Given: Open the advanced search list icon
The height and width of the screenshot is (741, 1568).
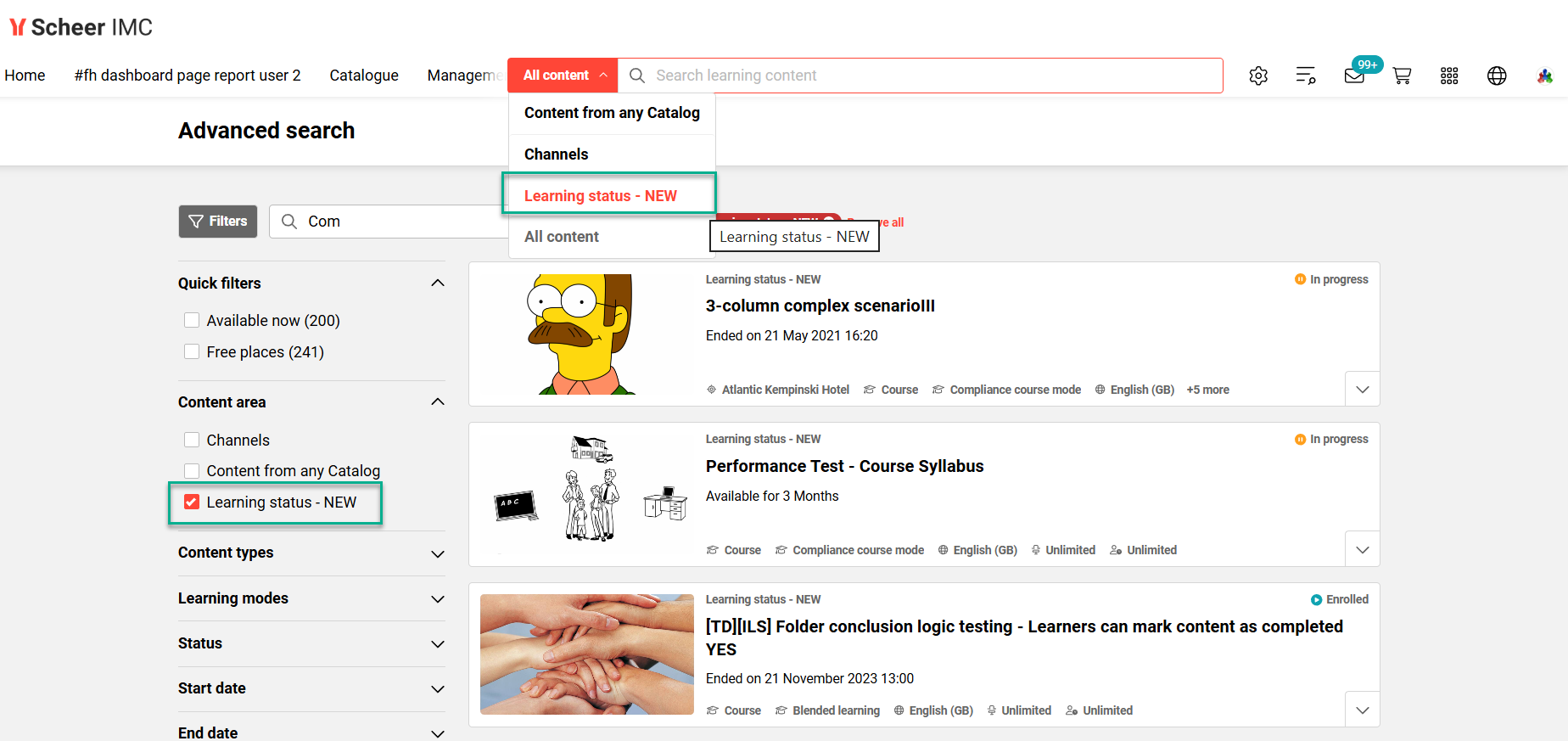Looking at the screenshot, I should point(1306,76).
